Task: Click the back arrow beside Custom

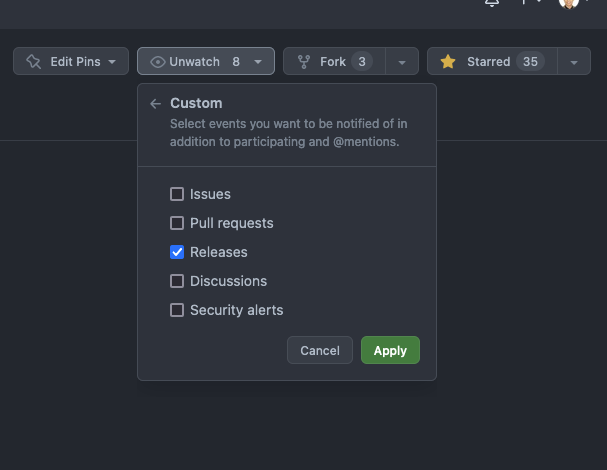Action: (x=155, y=104)
